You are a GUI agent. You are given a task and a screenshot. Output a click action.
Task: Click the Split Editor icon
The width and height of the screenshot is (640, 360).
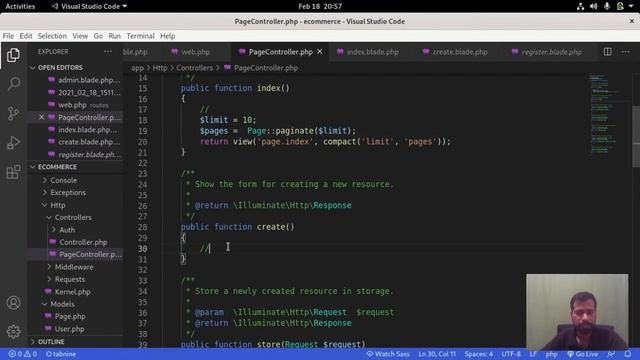pos(607,51)
